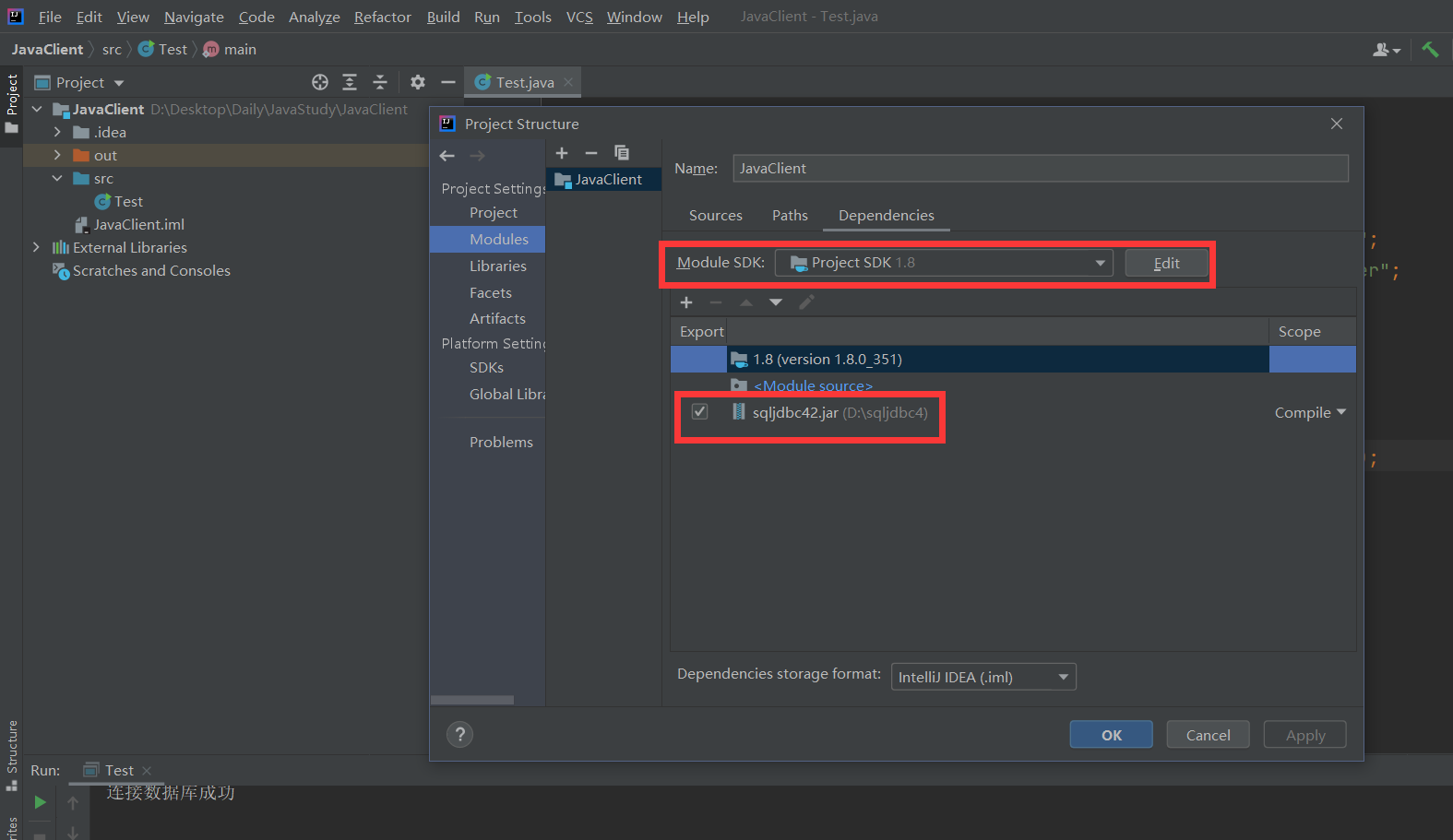Viewport: 1453px width, 840px height.
Task: Click the module Name input field
Action: [1041, 169]
